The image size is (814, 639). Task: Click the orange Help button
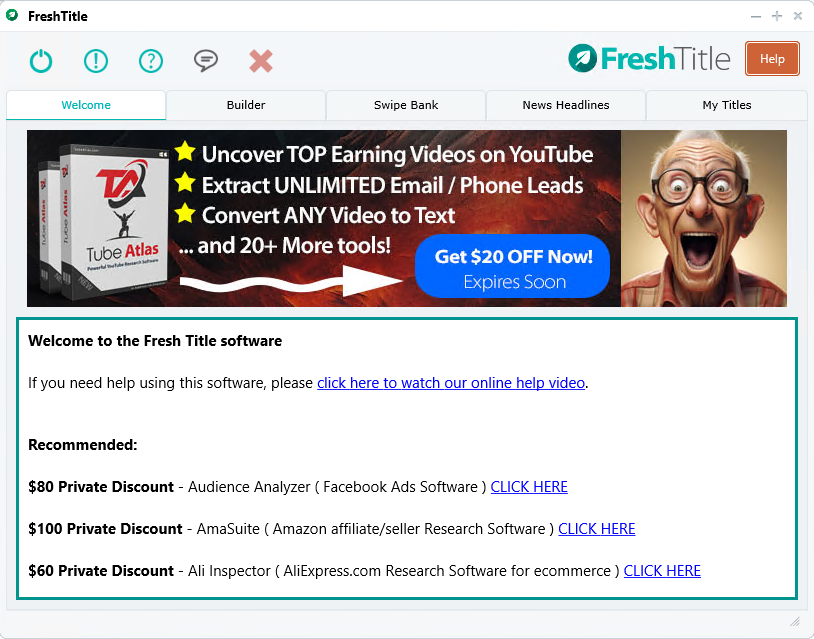click(x=772, y=59)
